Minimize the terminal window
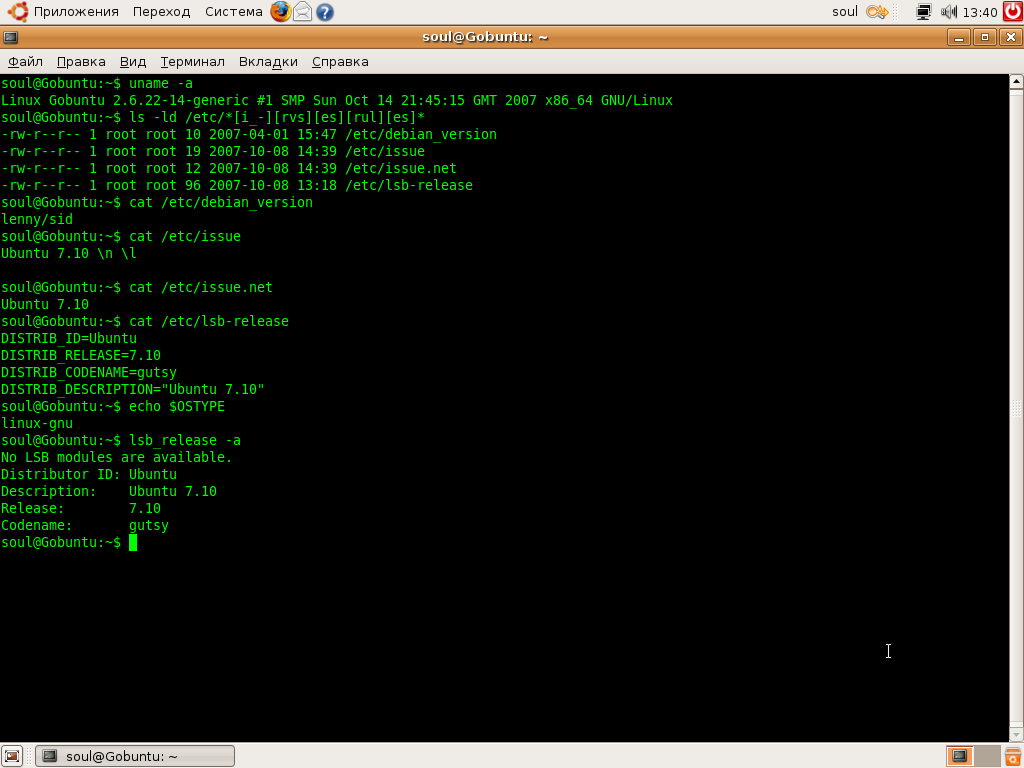This screenshot has height=768, width=1024. point(959,37)
